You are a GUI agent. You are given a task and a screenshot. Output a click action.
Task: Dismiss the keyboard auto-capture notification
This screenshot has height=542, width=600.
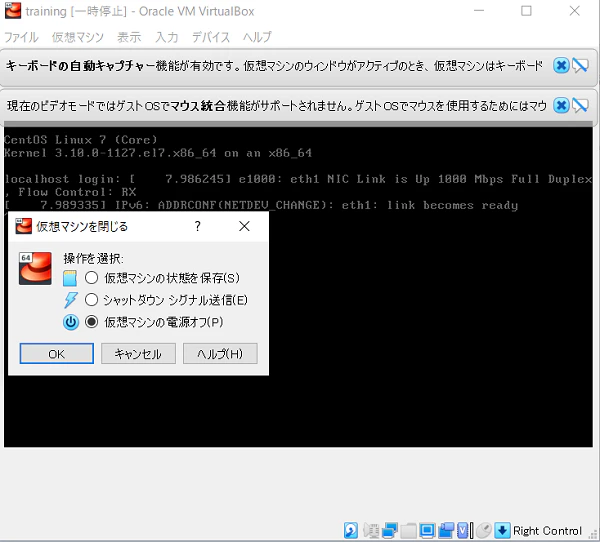pyautogui.click(x=561, y=65)
